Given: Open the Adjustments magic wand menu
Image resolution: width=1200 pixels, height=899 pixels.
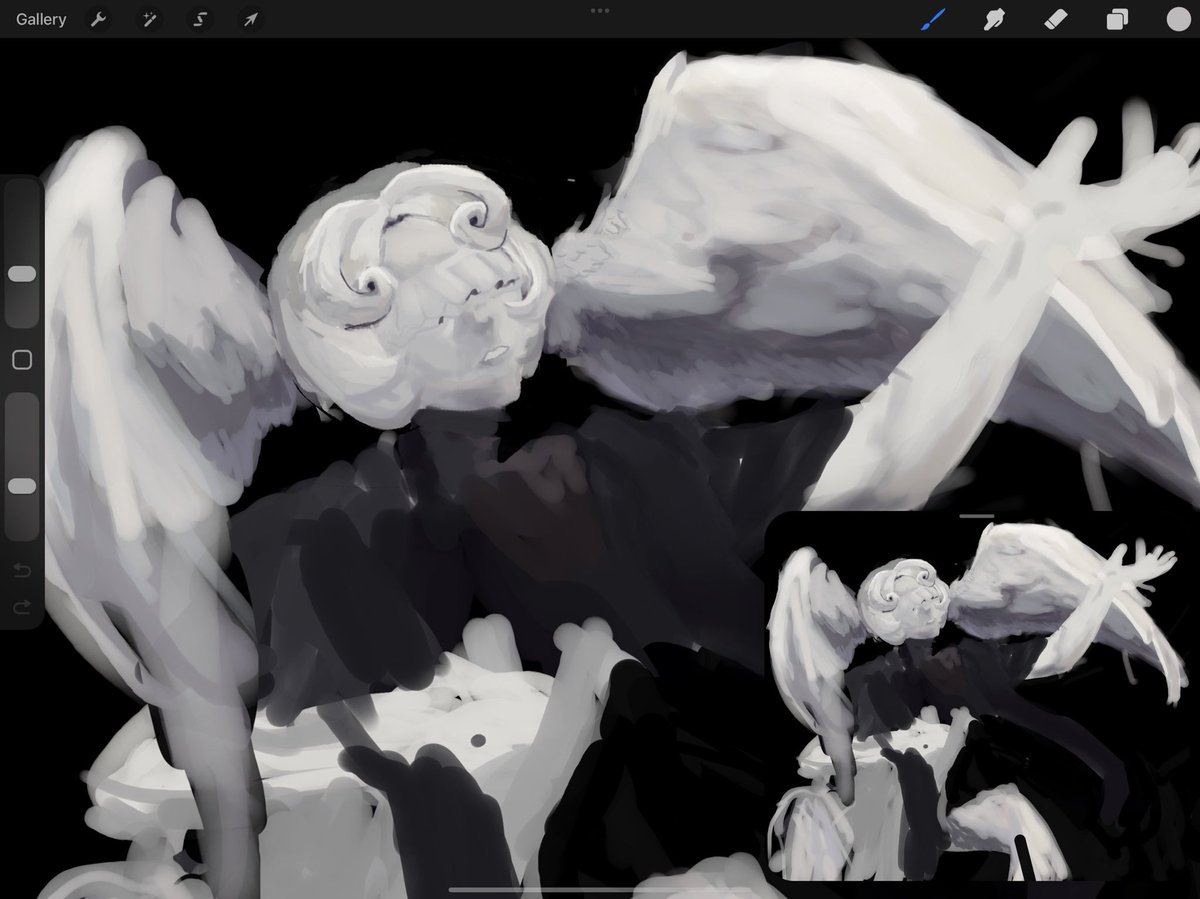Looking at the screenshot, I should (x=149, y=19).
